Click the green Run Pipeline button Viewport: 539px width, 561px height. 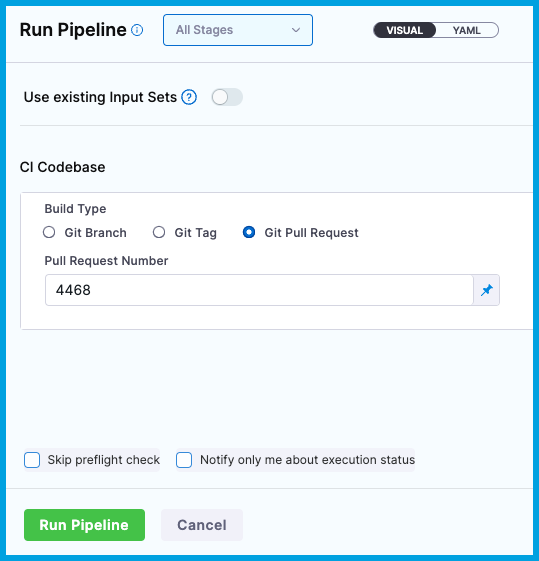(84, 525)
